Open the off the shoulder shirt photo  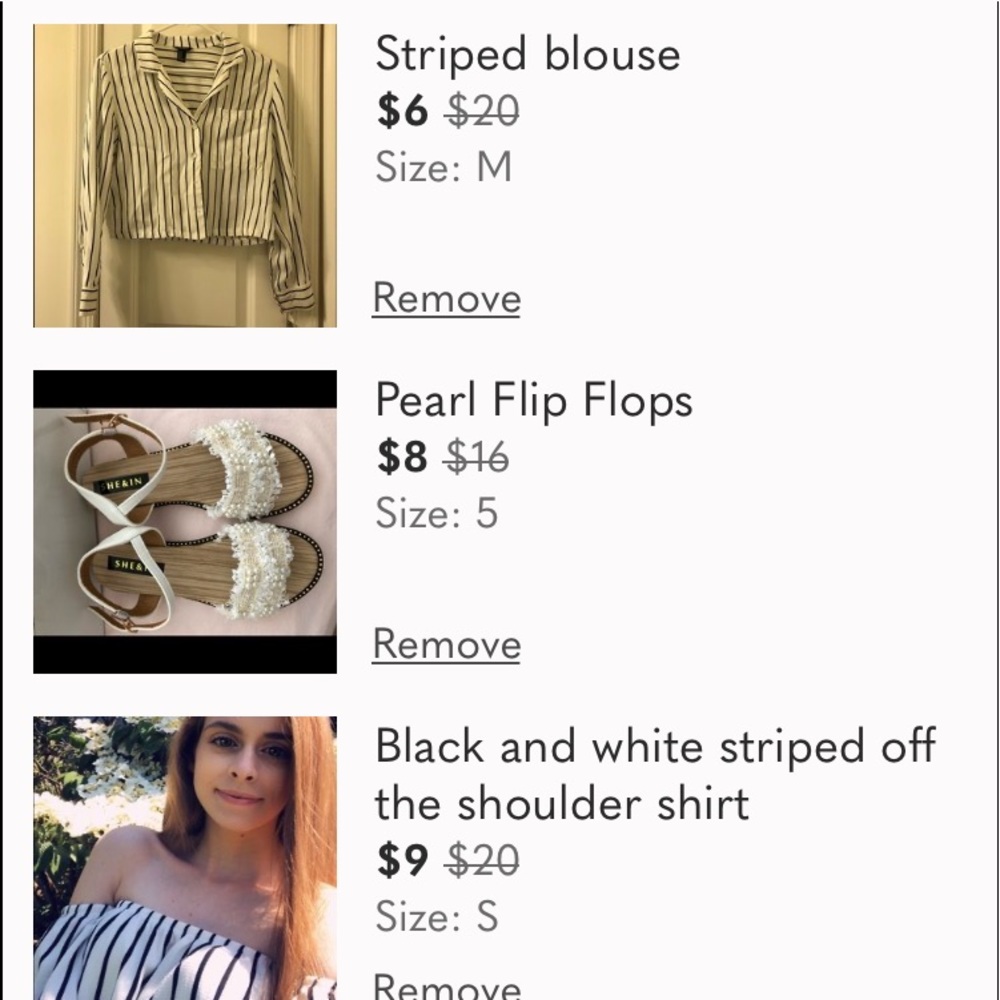185,857
